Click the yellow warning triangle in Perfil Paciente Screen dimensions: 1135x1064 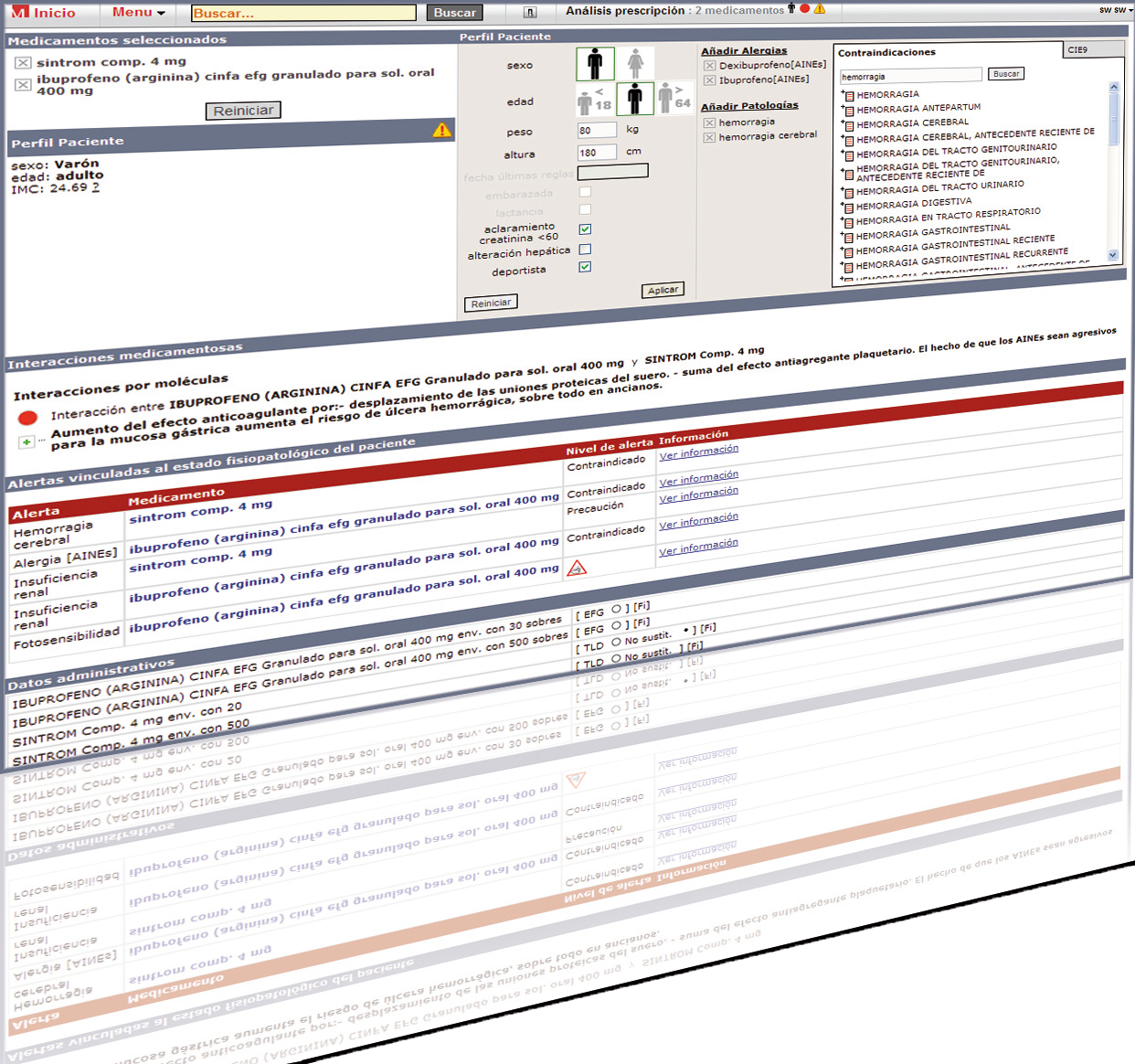point(442,131)
